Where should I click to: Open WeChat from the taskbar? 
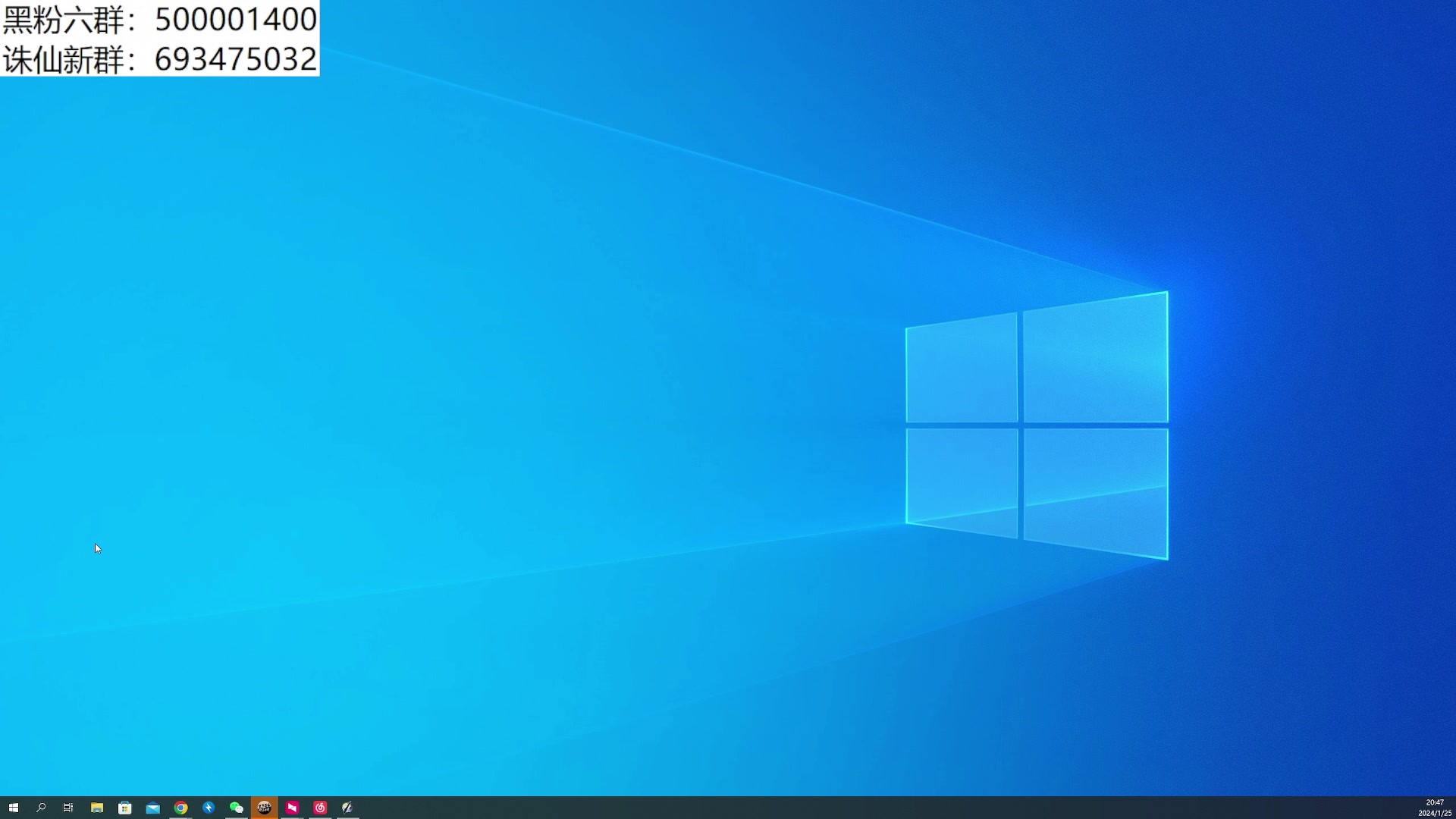point(237,808)
